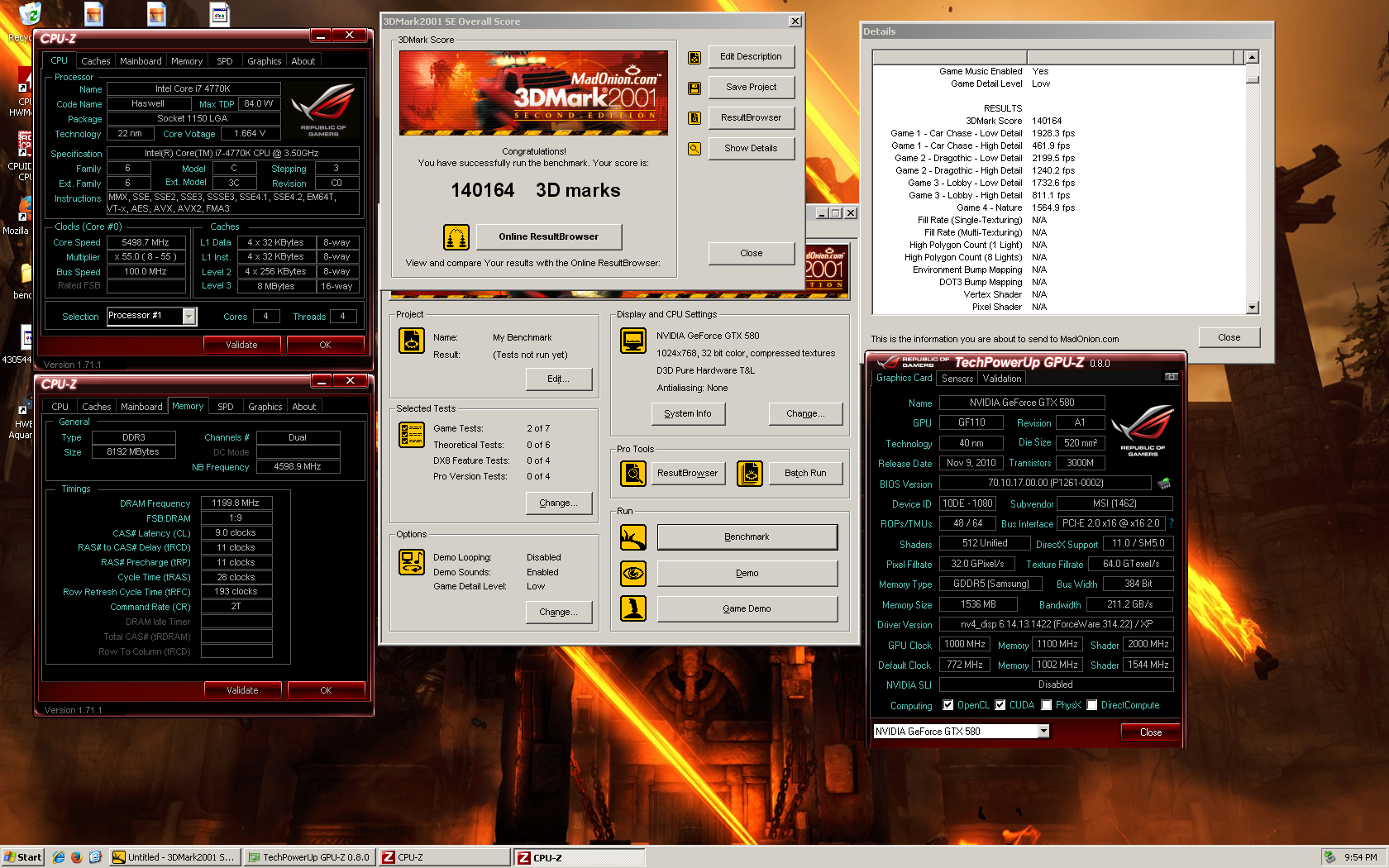Image resolution: width=1389 pixels, height=868 pixels.
Task: Toggle the OpenCL checkbox in GPU-Z
Action: pyautogui.click(x=948, y=705)
